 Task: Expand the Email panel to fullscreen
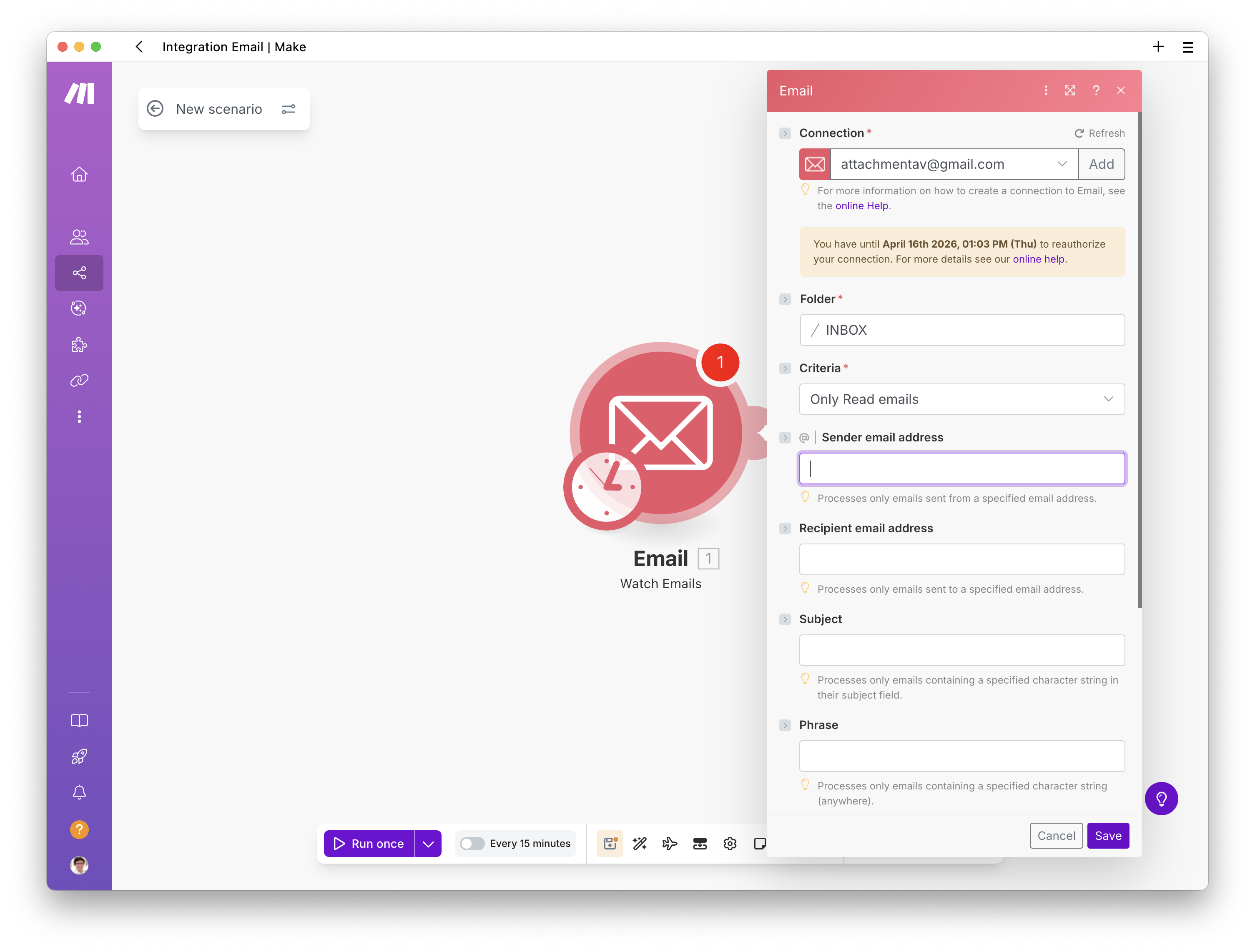[x=1070, y=90]
